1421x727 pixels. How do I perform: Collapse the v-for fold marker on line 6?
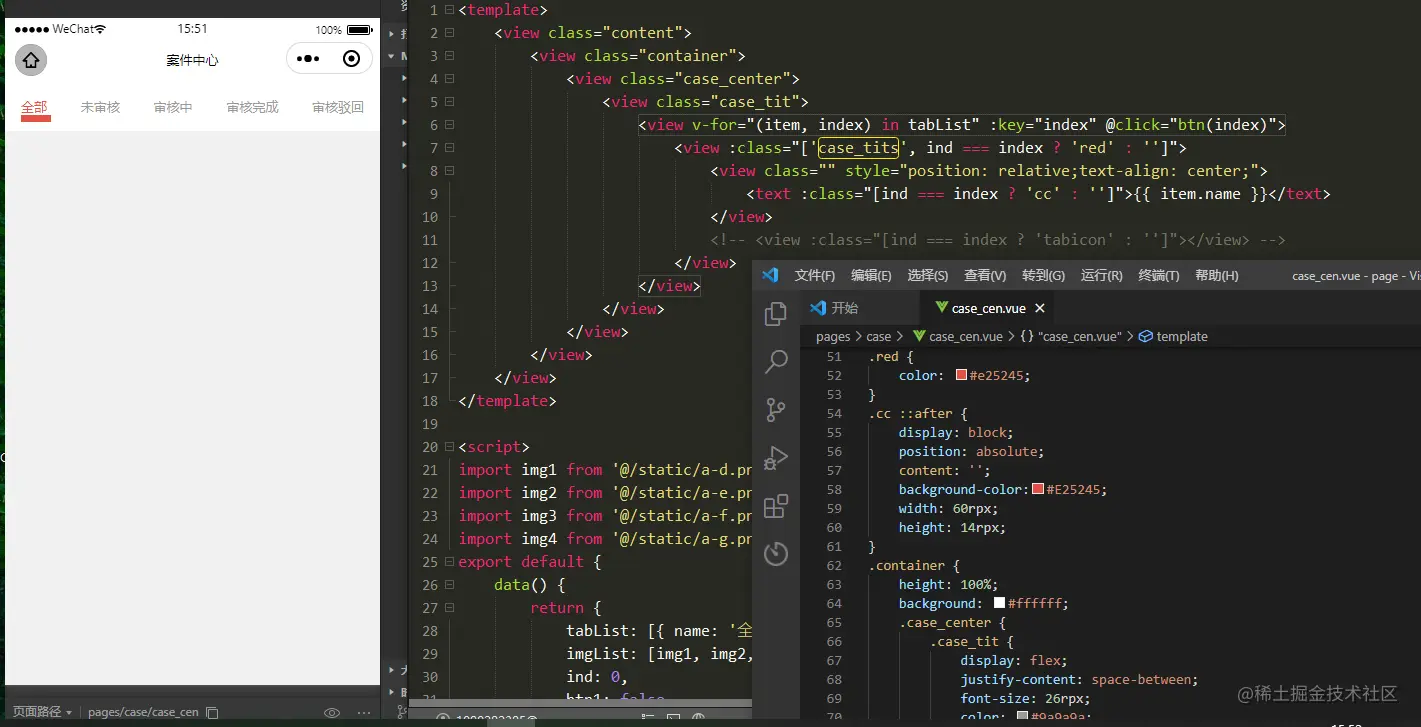point(450,125)
